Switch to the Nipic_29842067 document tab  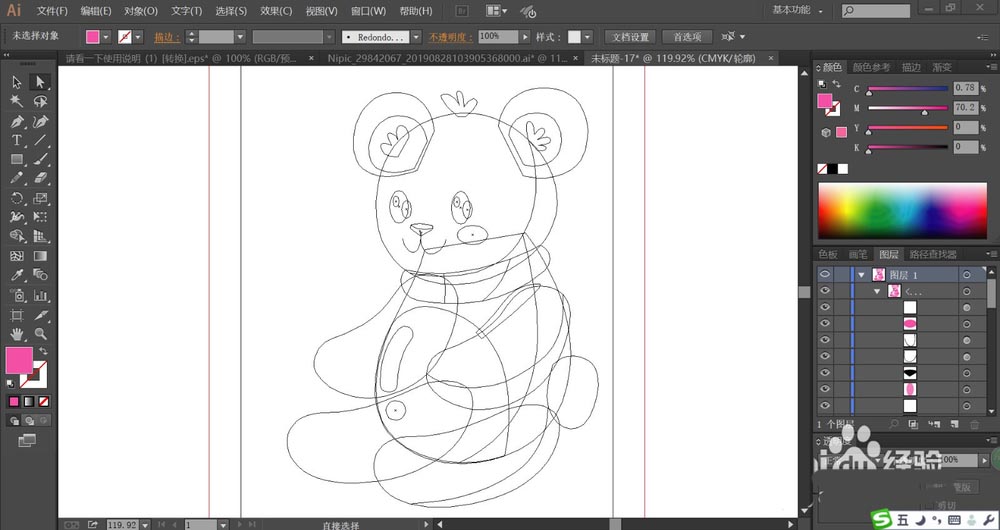click(x=447, y=58)
